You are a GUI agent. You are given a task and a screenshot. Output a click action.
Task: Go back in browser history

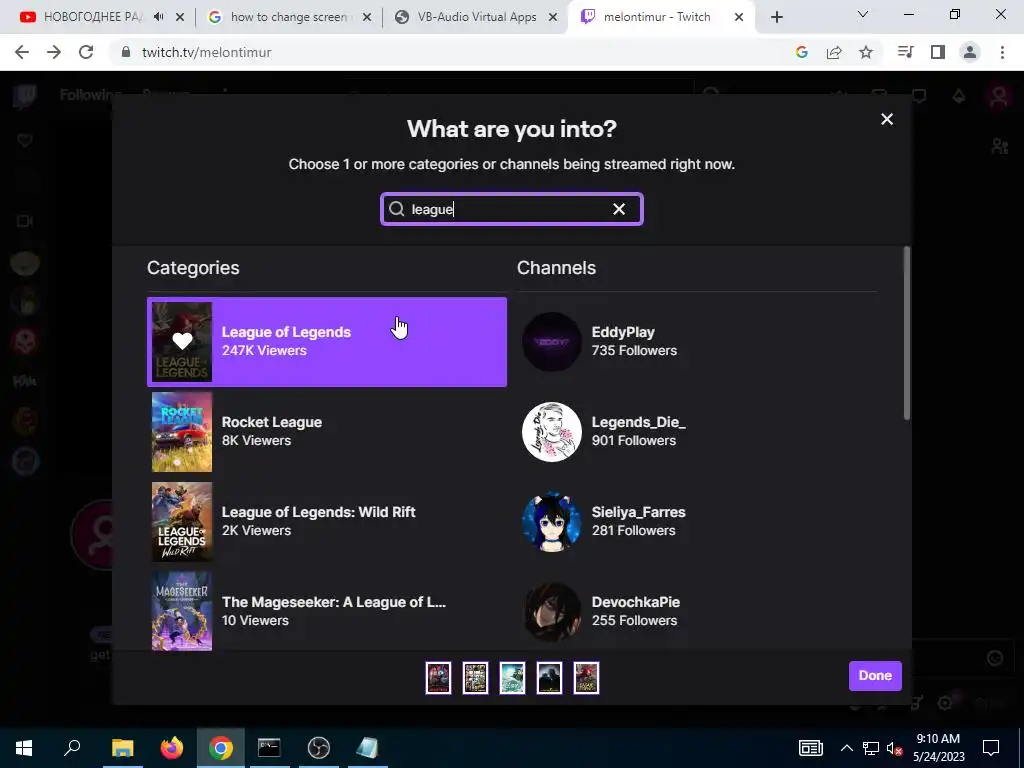tap(22, 52)
